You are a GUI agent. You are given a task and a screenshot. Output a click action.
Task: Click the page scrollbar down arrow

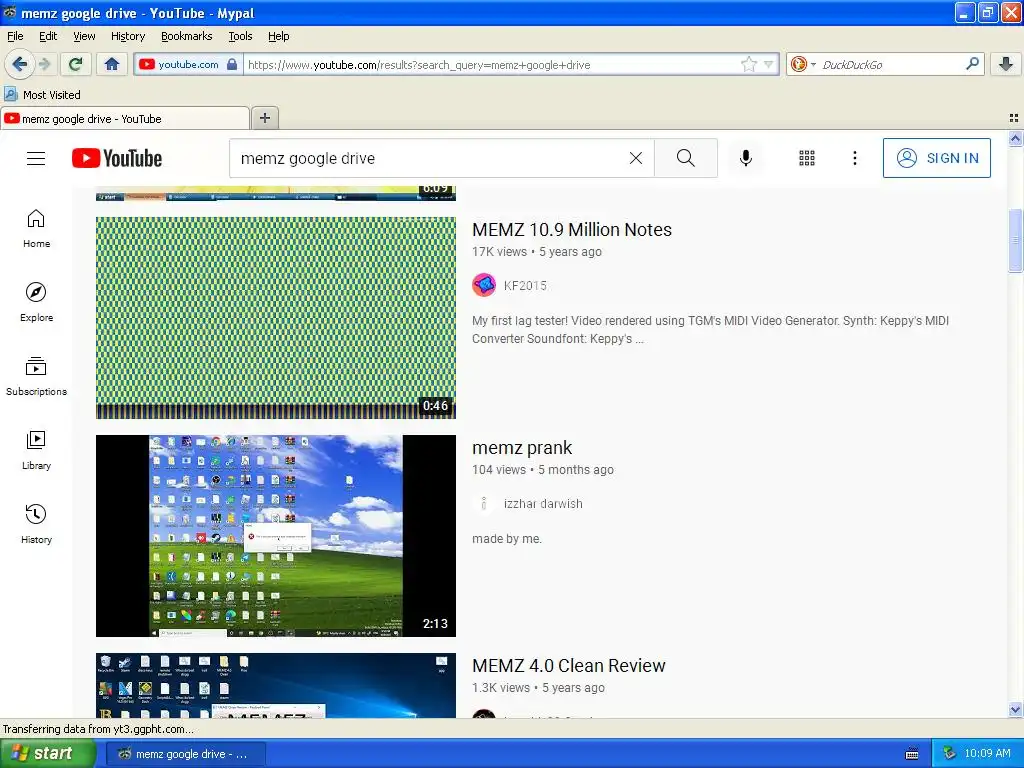[x=1015, y=709]
